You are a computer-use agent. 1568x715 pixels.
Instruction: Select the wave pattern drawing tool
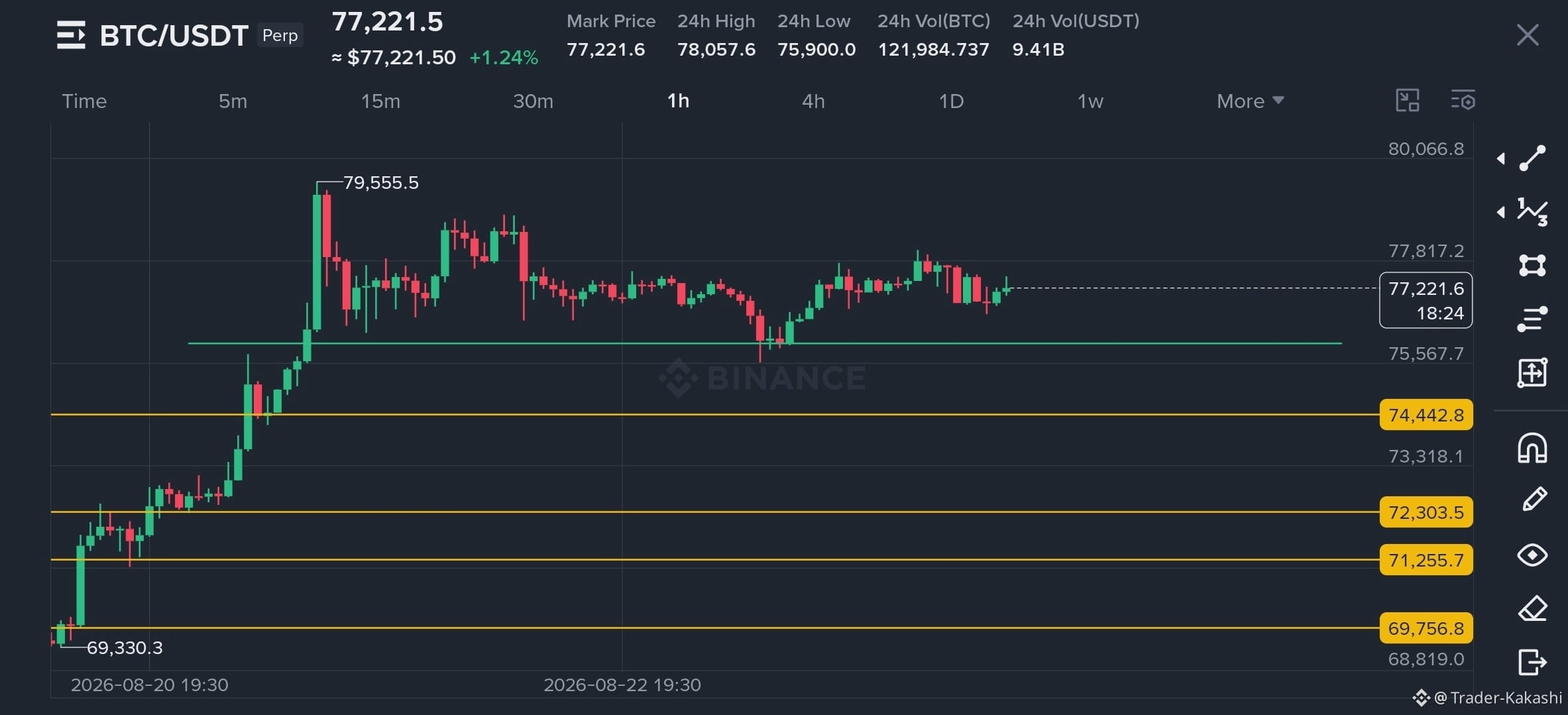(x=1532, y=212)
